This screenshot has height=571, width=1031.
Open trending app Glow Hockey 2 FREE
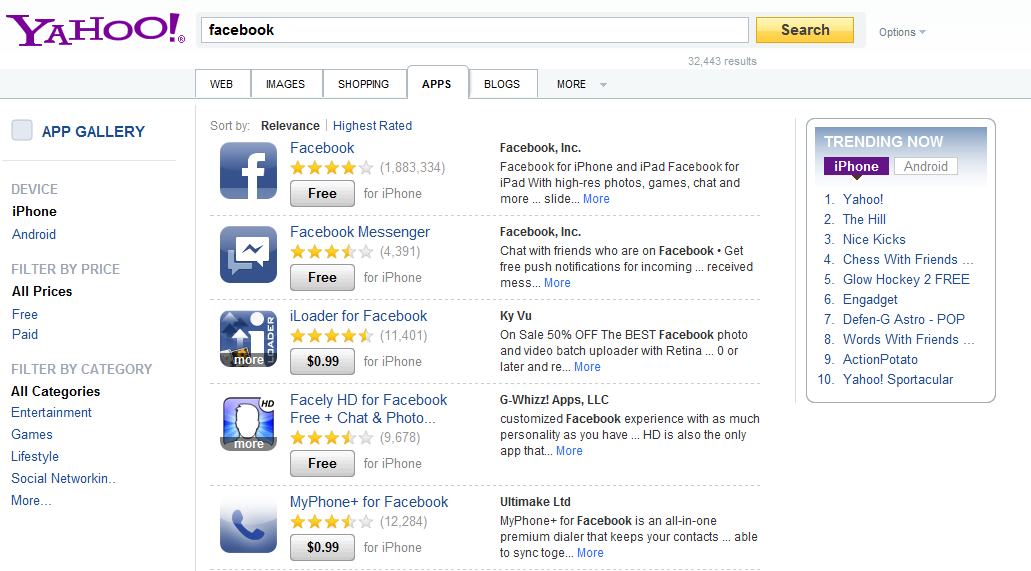[906, 280]
